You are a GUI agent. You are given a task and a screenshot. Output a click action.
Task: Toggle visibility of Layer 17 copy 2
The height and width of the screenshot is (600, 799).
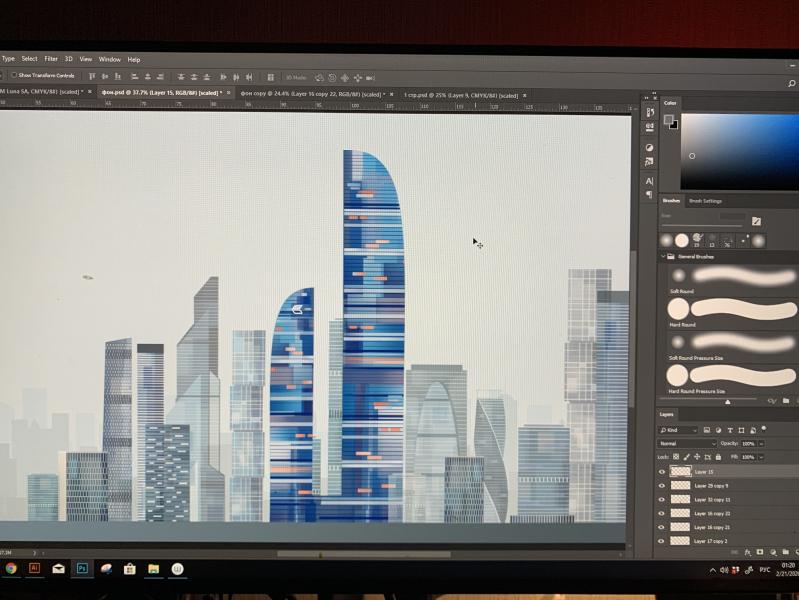tap(661, 541)
